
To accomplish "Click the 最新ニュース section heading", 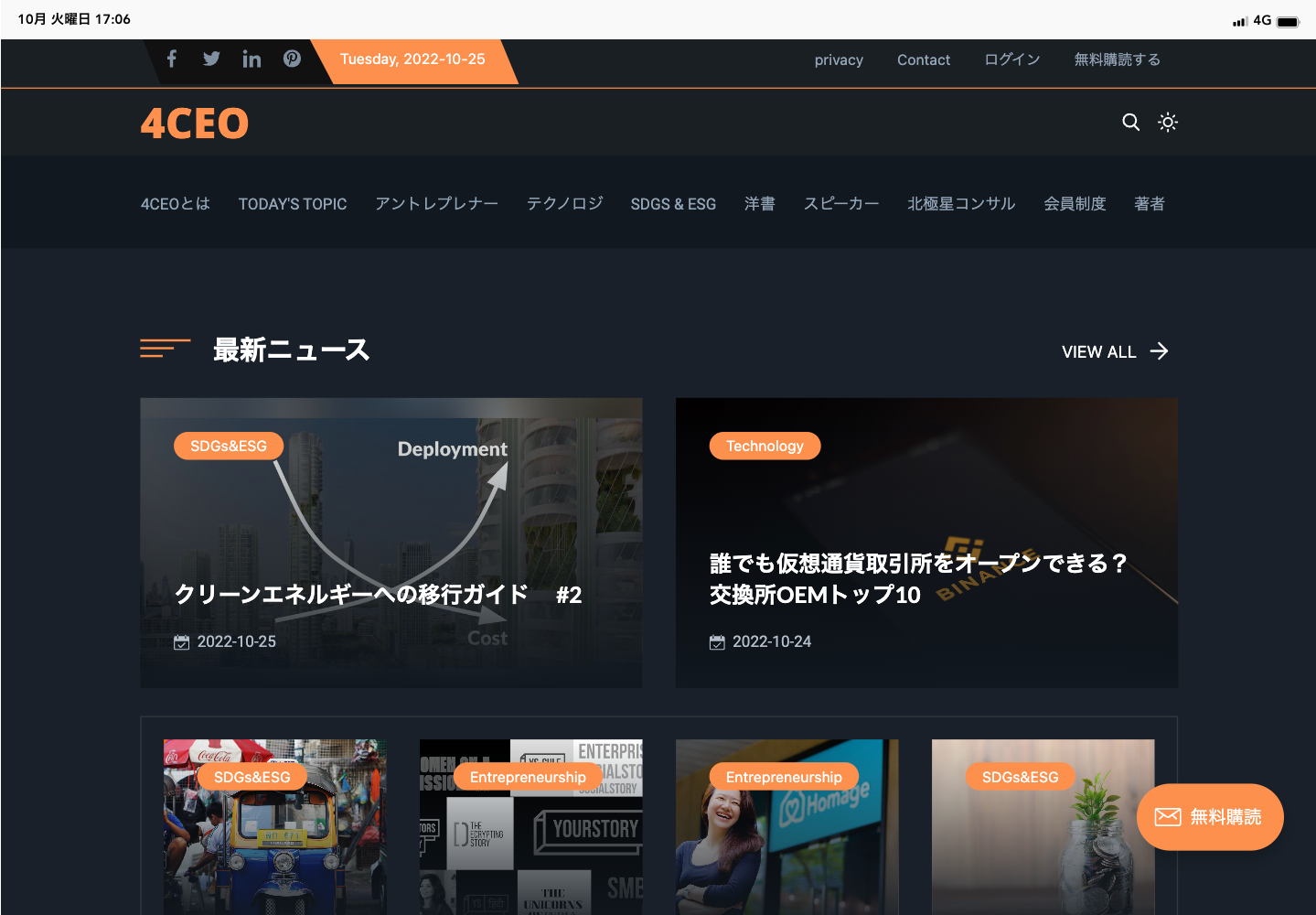I will 291,350.
